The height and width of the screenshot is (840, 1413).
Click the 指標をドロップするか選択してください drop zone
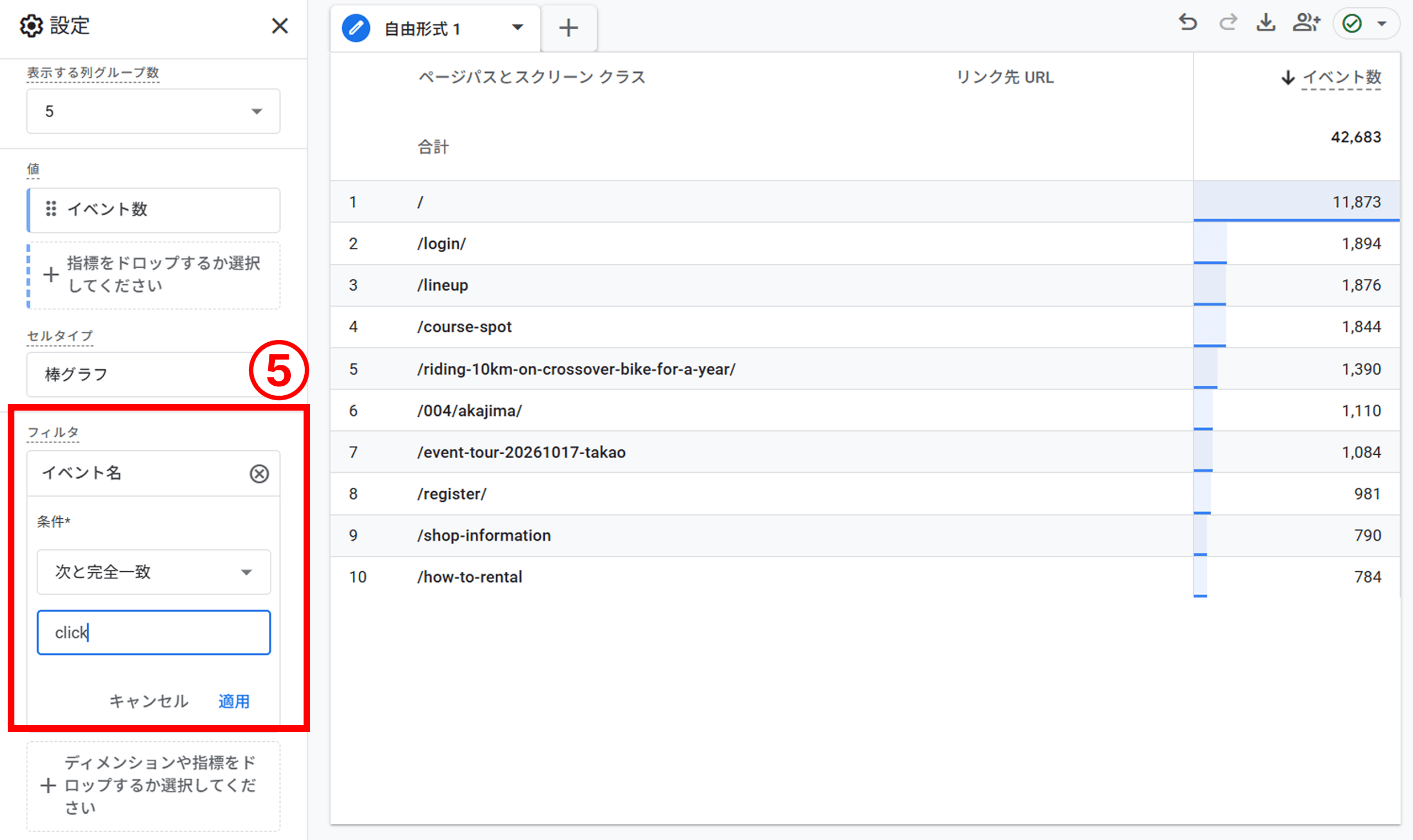click(153, 275)
